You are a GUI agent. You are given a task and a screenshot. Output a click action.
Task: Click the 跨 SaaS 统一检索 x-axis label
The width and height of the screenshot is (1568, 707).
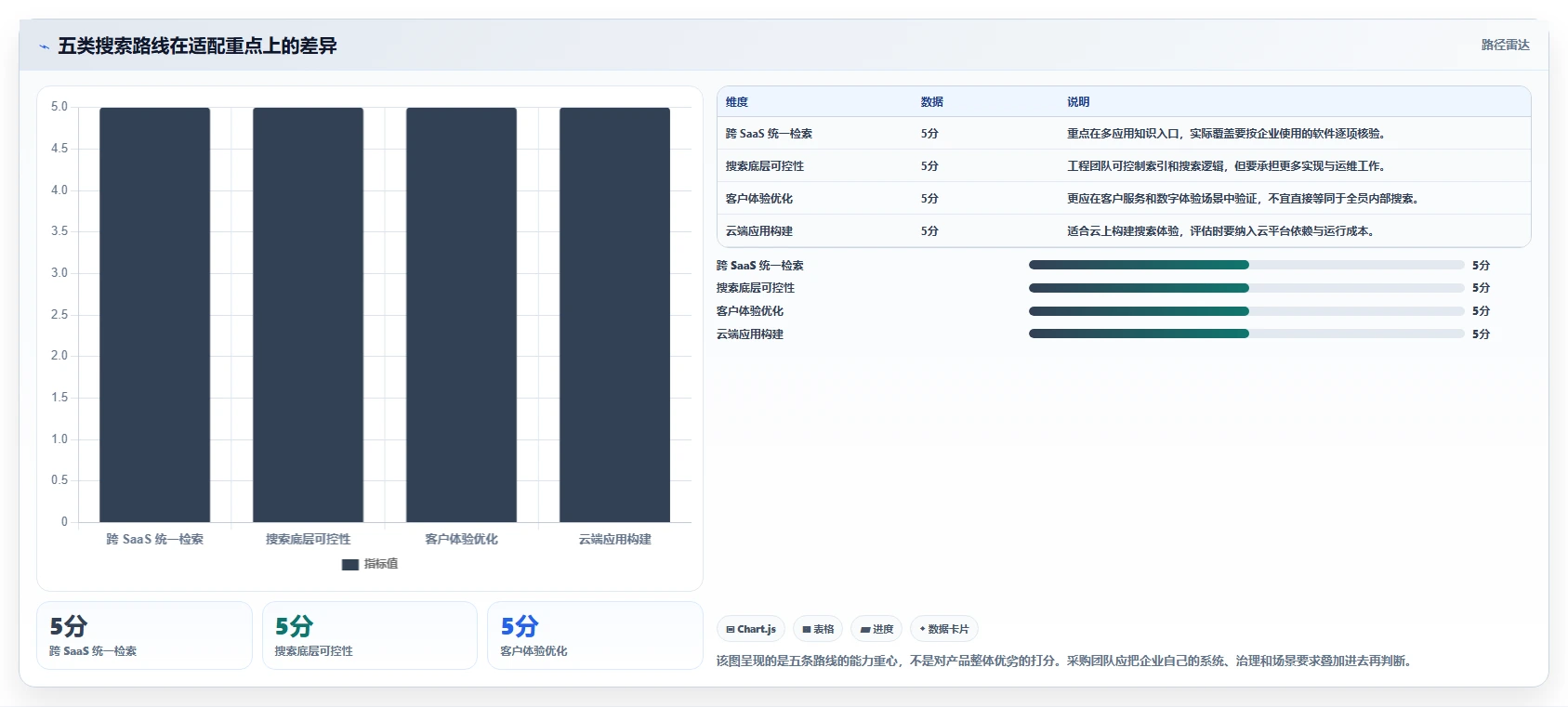[154, 539]
